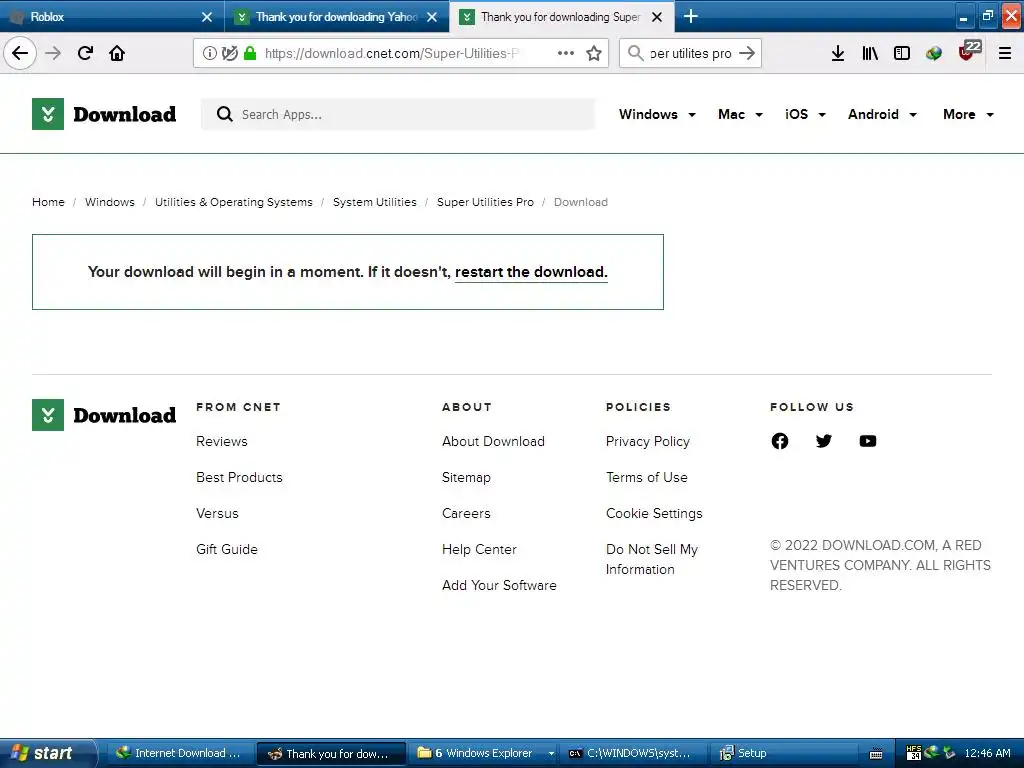Image resolution: width=1024 pixels, height=768 pixels.
Task: Click the Internet Download Manager toolbar icon
Action: pyautogui.click(x=934, y=53)
